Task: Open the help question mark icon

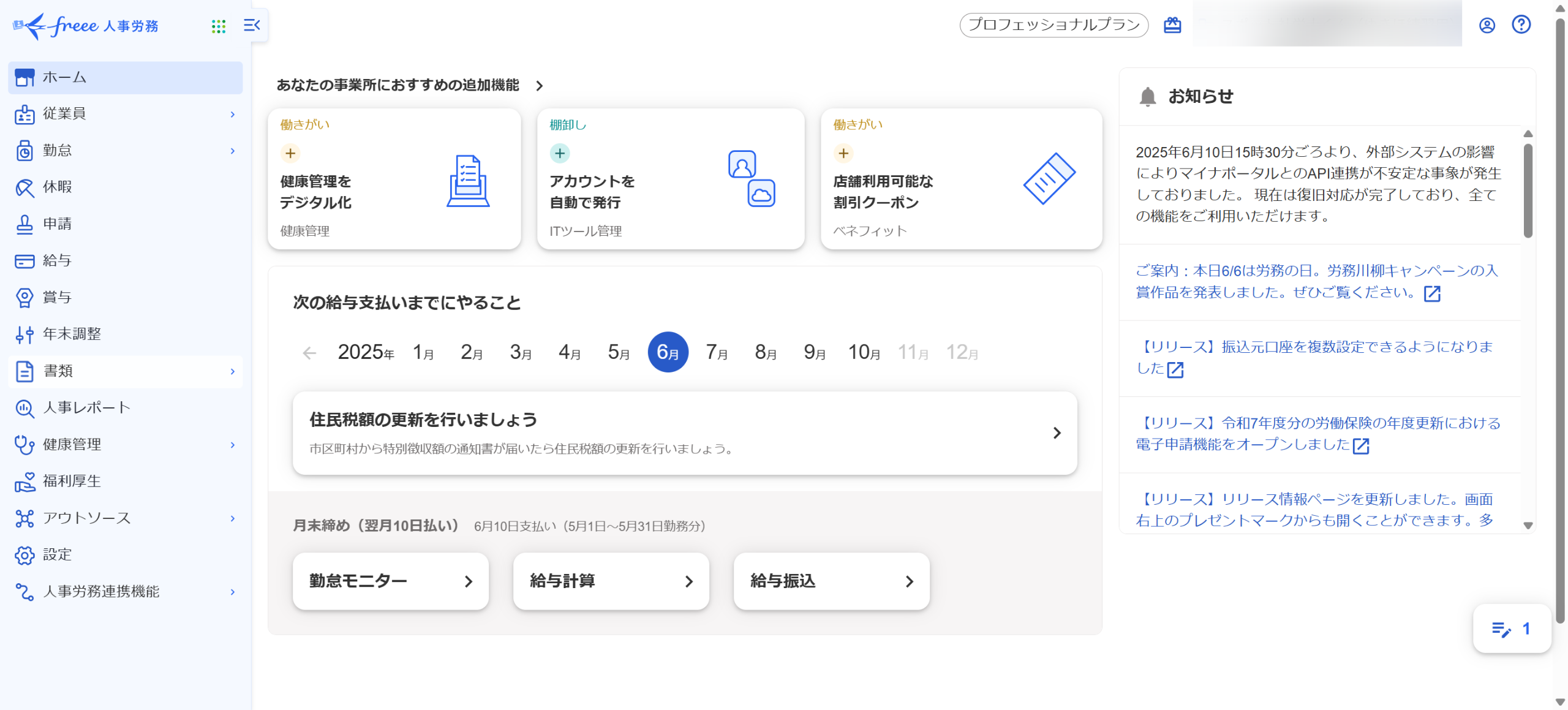Action: [x=1521, y=25]
